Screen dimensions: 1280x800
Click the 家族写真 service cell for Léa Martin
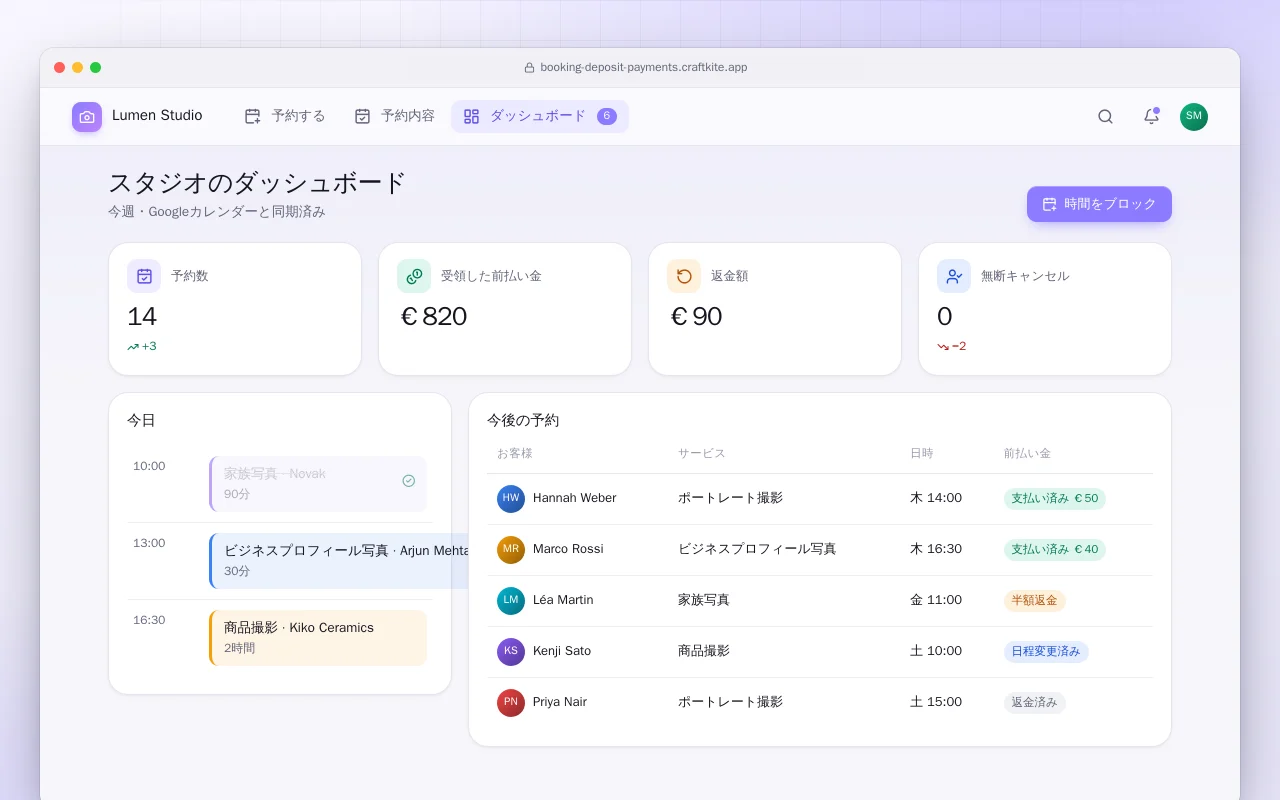tap(704, 600)
